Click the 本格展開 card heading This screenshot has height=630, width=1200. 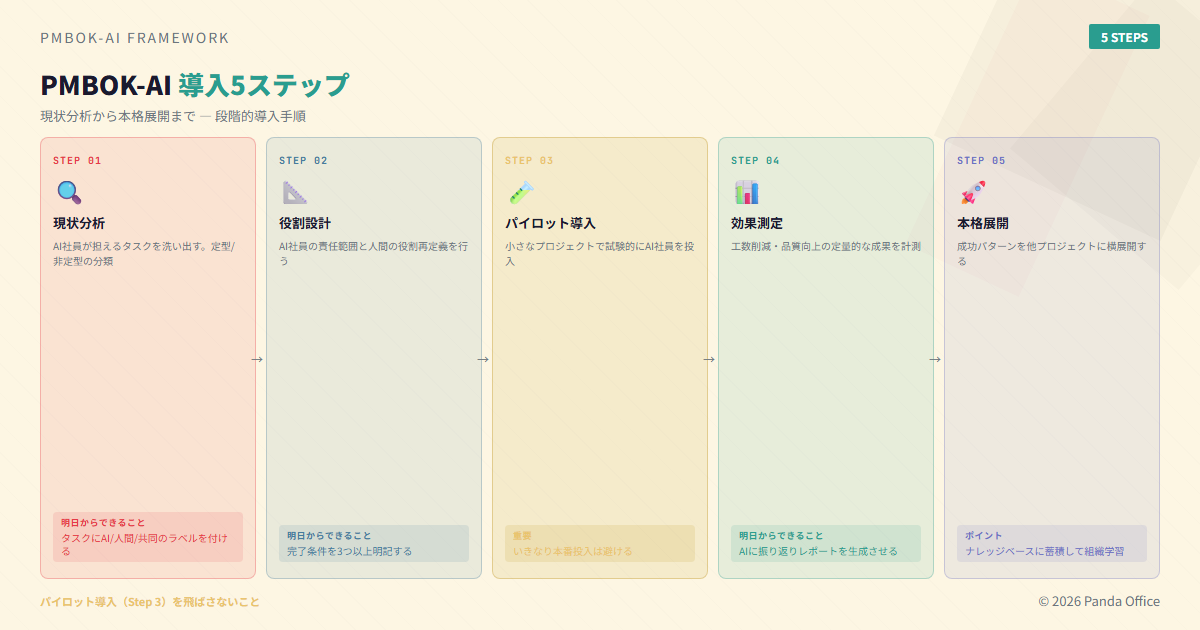point(983,223)
